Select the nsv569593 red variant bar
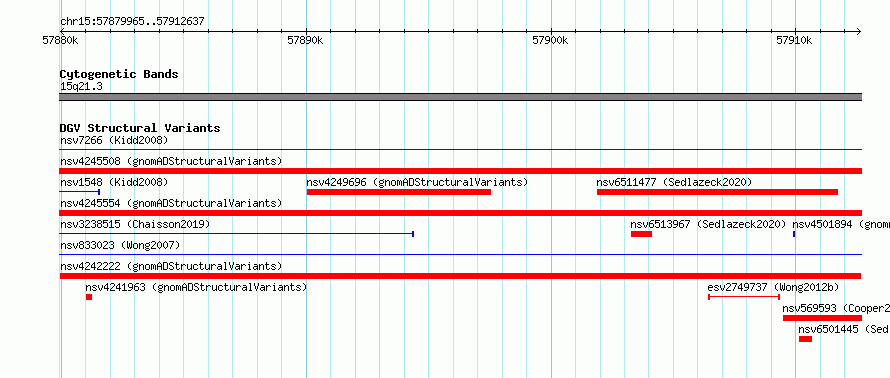Image resolution: width=890 pixels, height=378 pixels. pos(822,318)
